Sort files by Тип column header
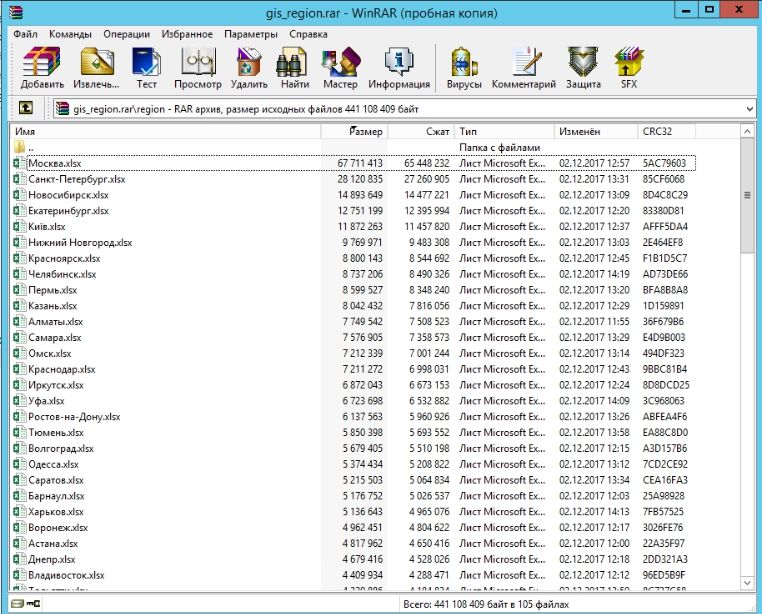 click(504, 131)
